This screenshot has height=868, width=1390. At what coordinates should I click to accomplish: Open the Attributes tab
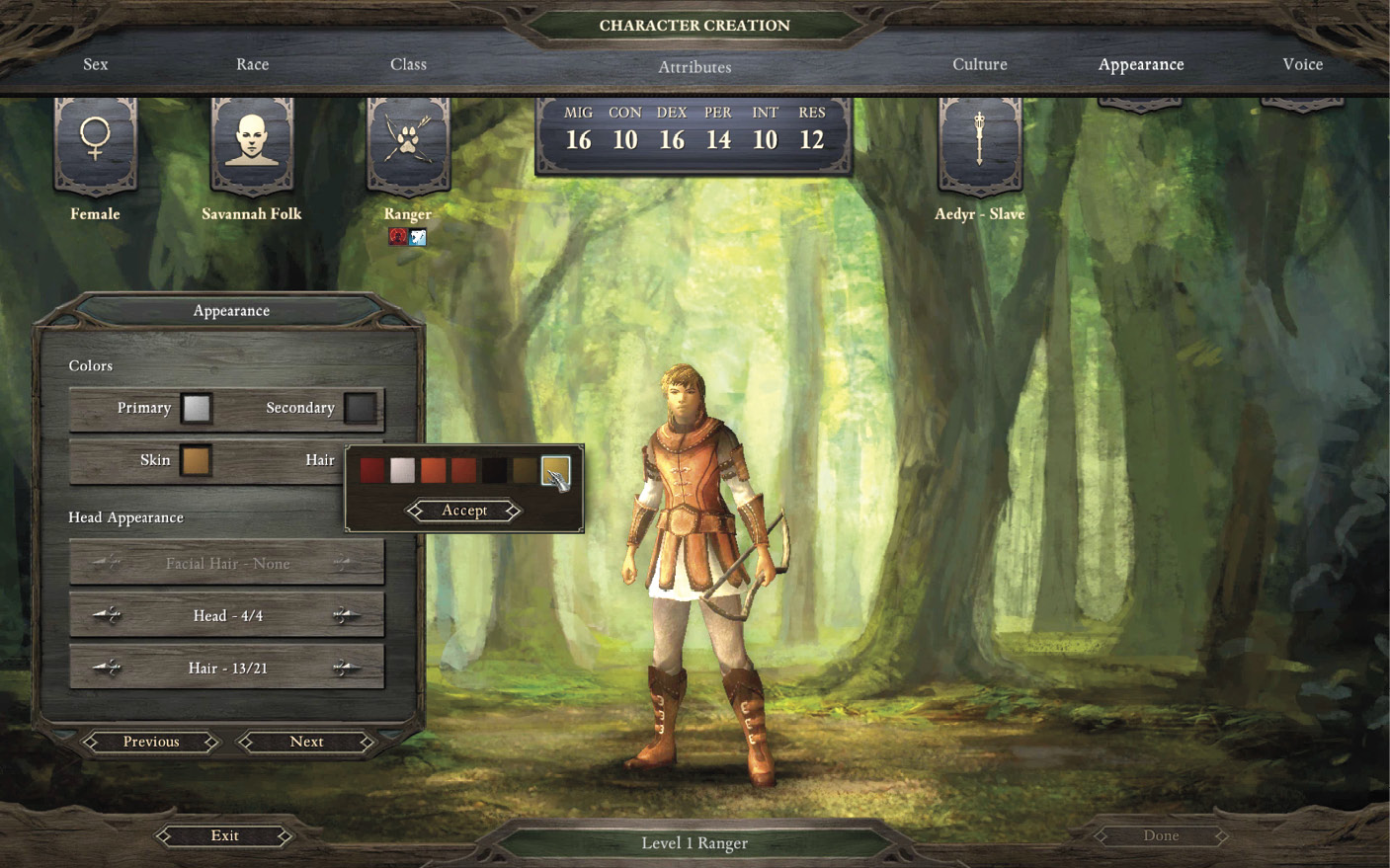pos(695,67)
